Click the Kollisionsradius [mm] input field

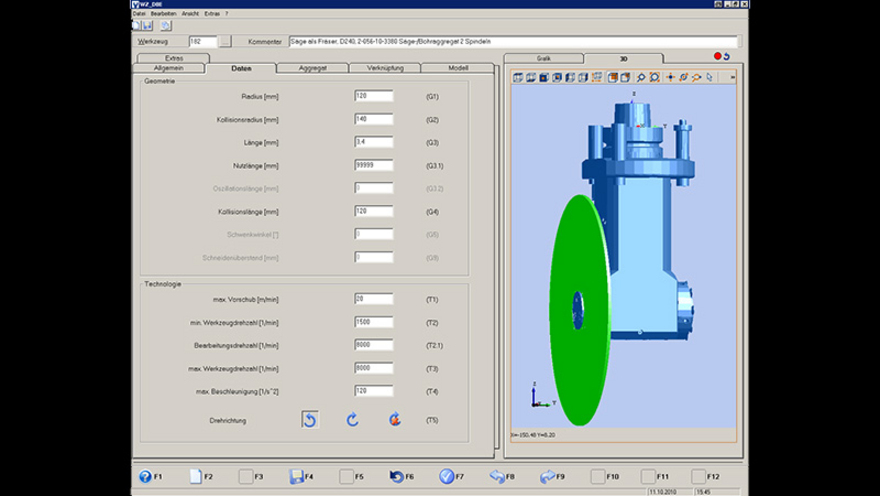point(374,119)
